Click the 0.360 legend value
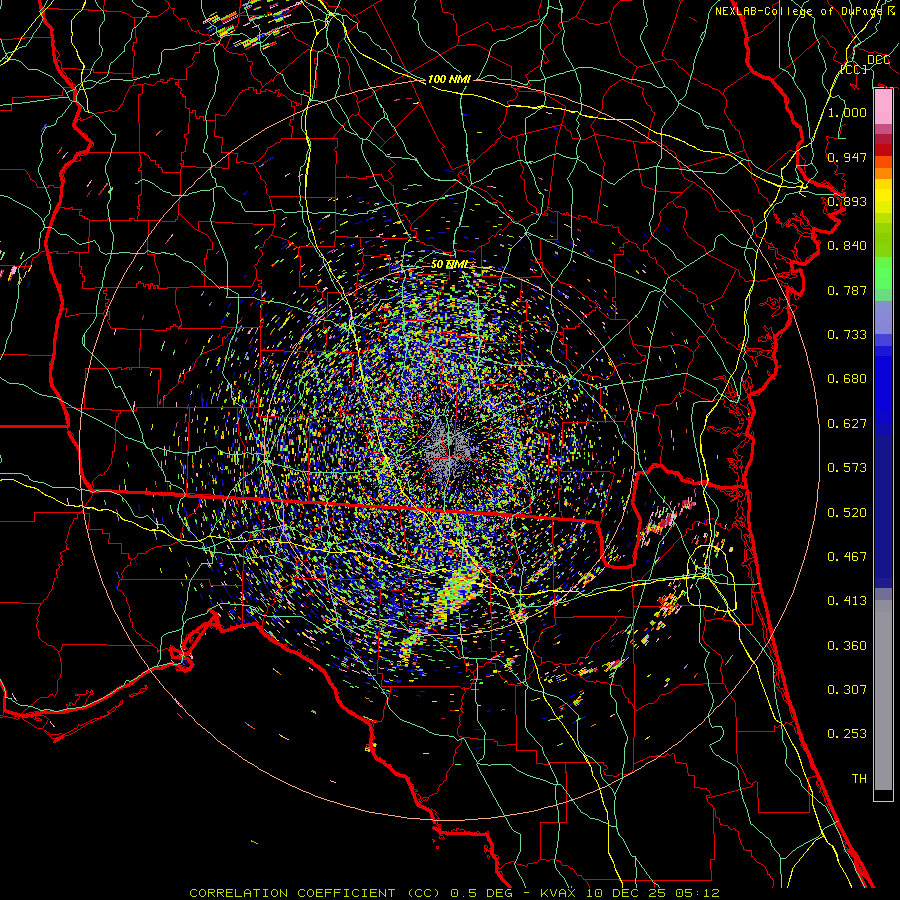The image size is (900, 900). pos(847,646)
